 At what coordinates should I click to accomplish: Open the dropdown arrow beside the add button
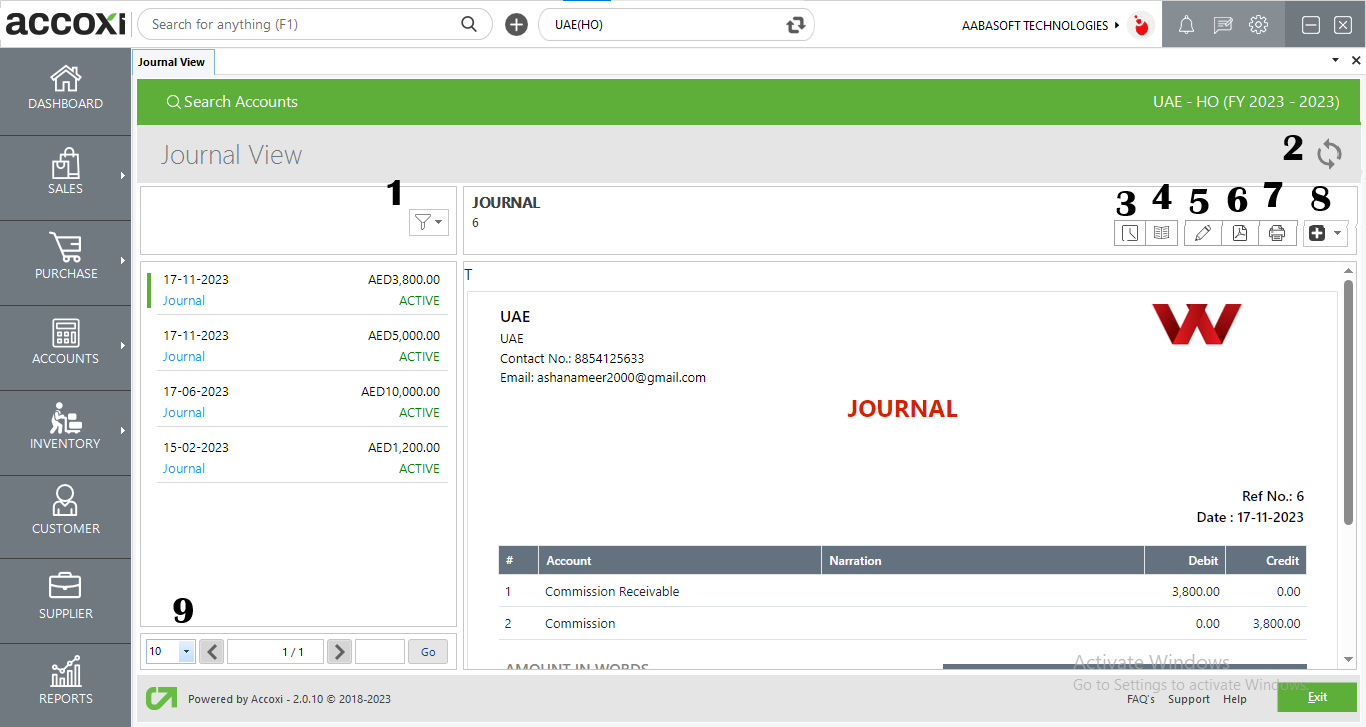click(x=1337, y=232)
